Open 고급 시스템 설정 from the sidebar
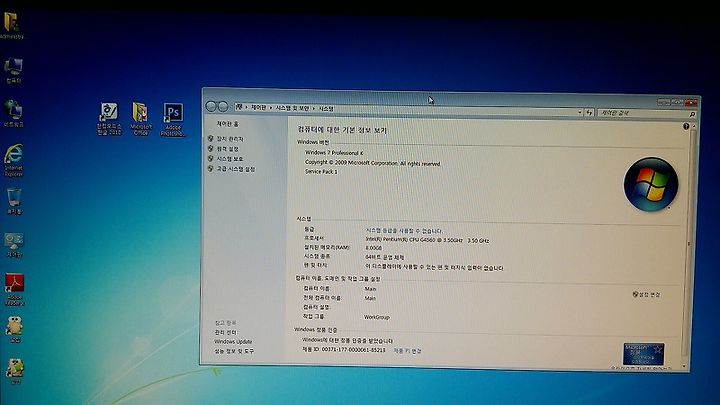 [x=236, y=169]
